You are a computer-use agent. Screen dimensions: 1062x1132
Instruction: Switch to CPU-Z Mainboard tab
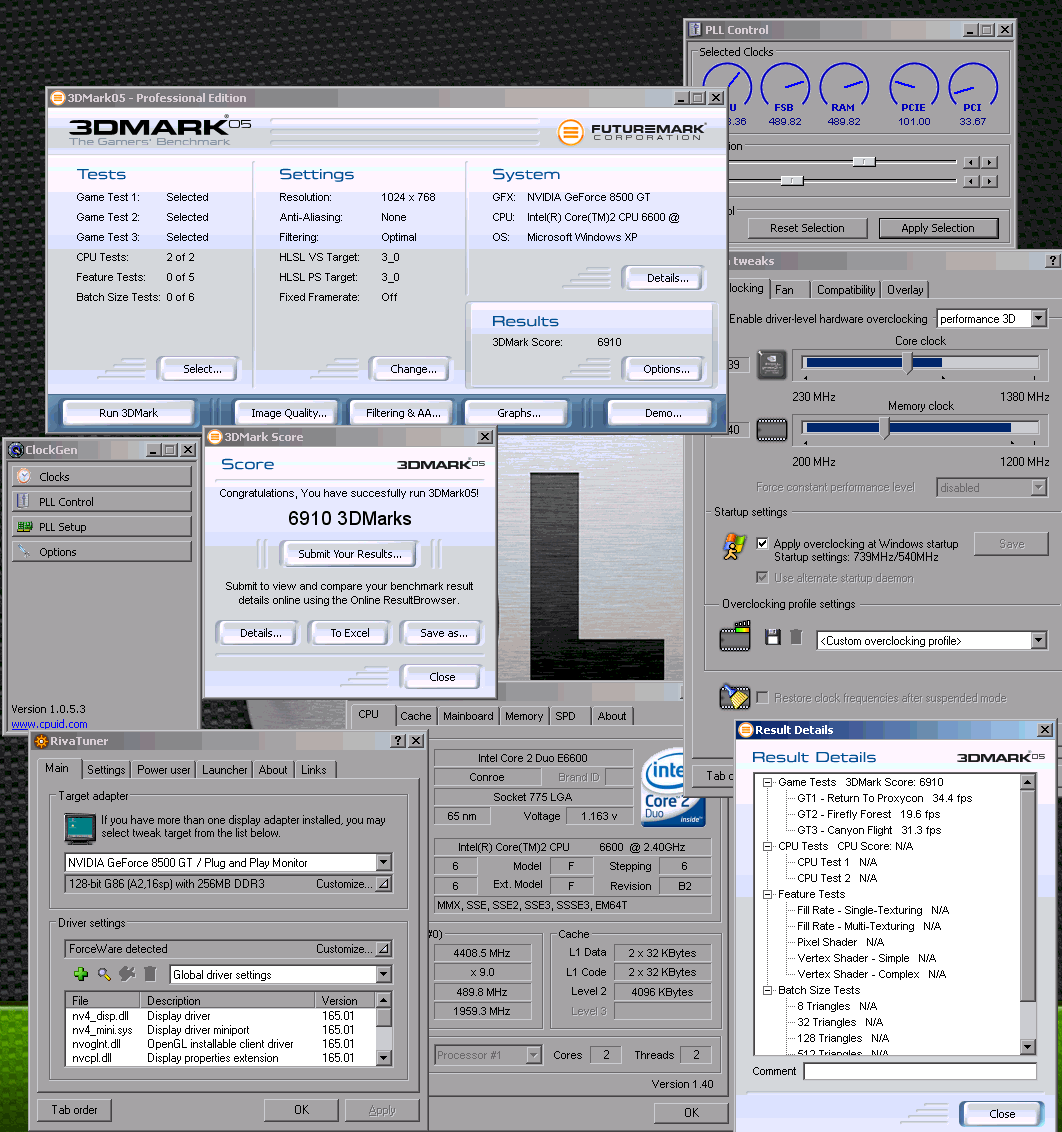pyautogui.click(x=468, y=715)
